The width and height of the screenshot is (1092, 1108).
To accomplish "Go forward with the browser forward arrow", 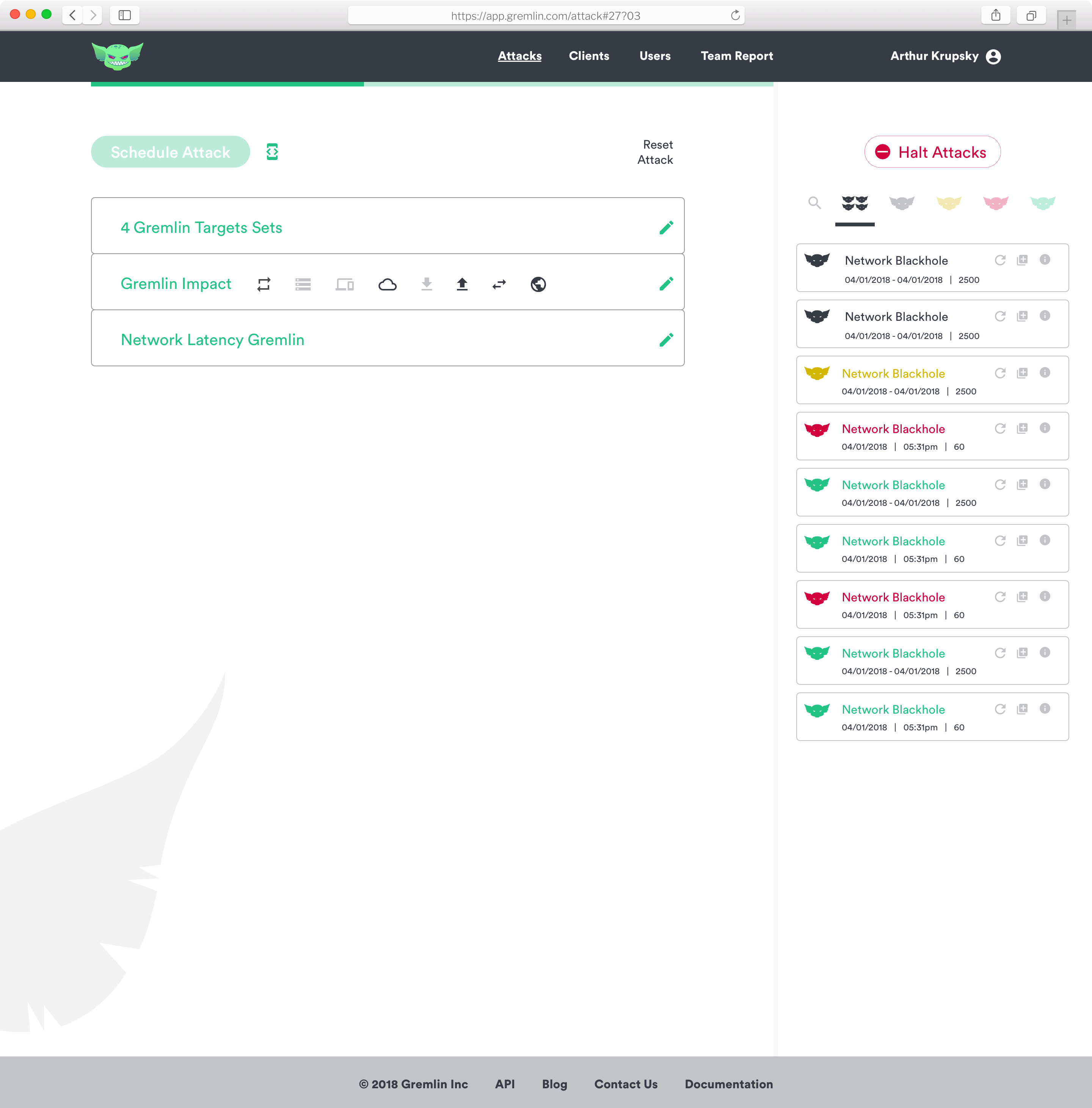I will click(93, 15).
